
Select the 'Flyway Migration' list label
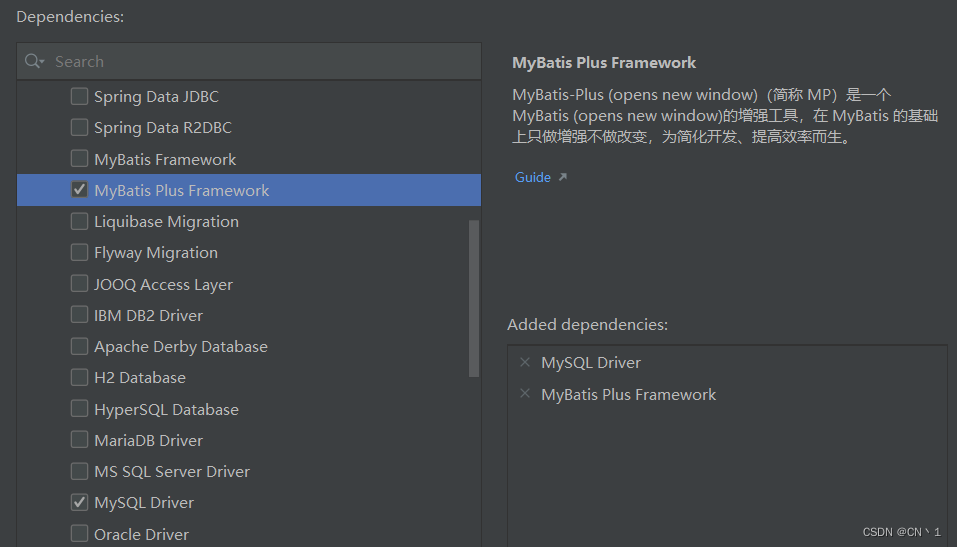(156, 253)
